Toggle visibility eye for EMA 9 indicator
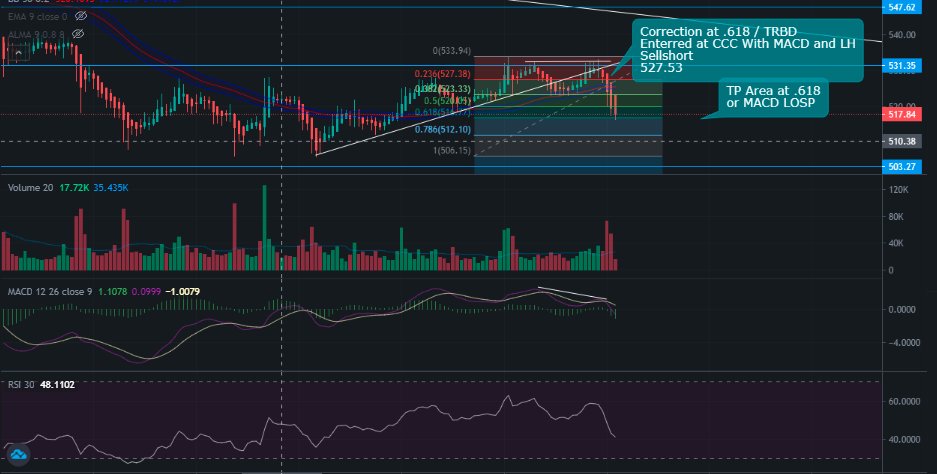Viewport: 937px width, 474px height. point(80,17)
